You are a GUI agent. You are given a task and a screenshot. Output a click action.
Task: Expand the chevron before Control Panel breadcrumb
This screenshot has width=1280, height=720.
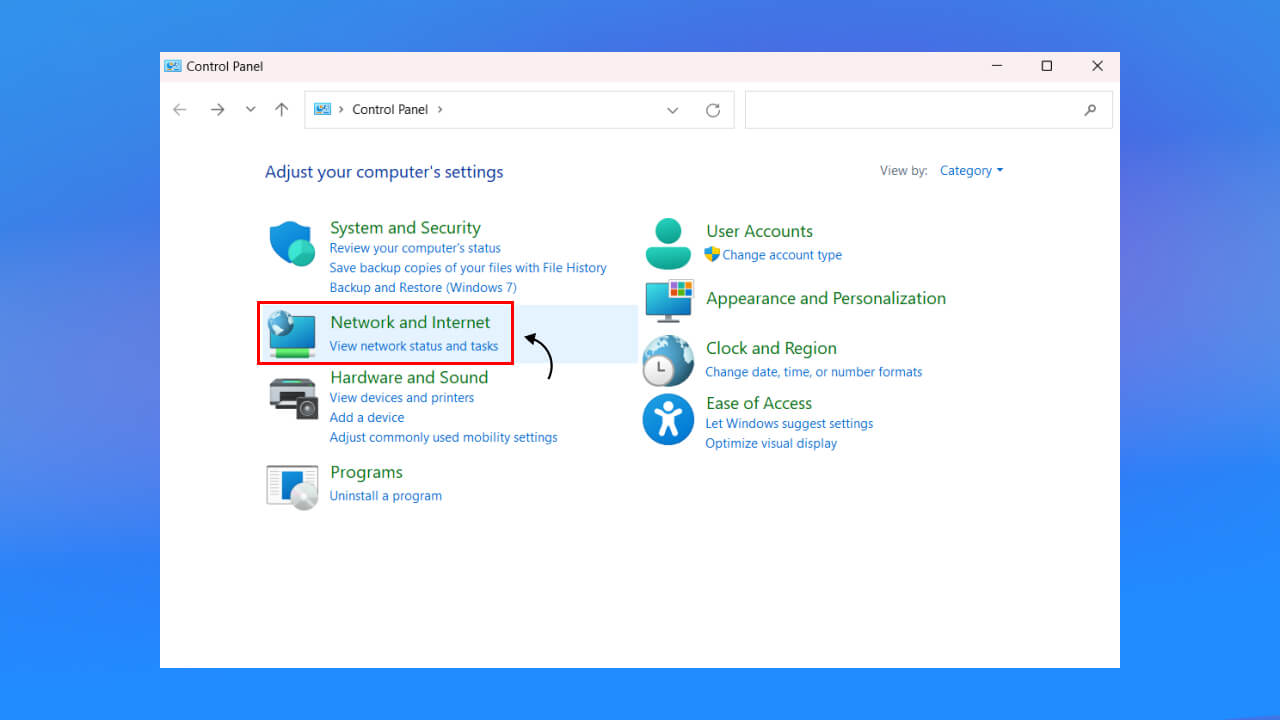point(341,110)
